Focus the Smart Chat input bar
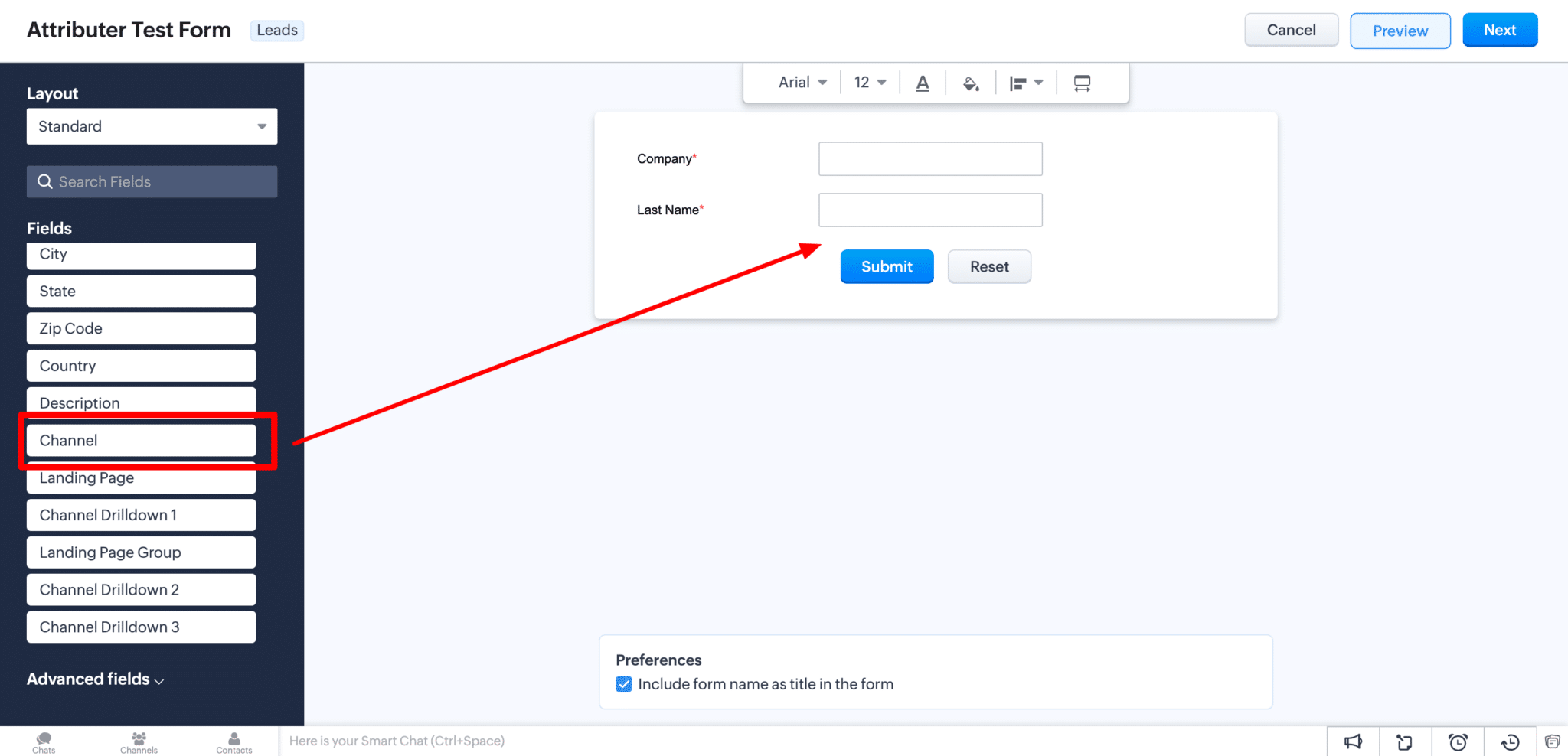Image resolution: width=1568 pixels, height=756 pixels. point(802,741)
